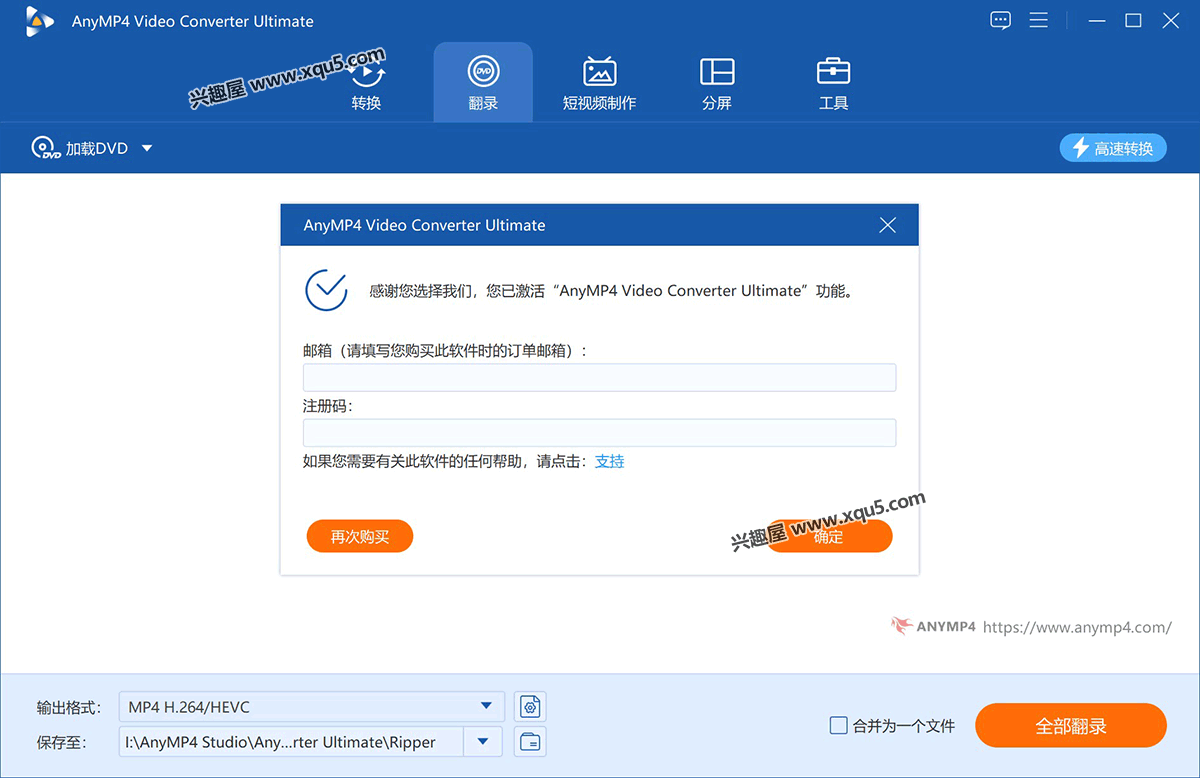
Task: Switch to the 翻录 (Ripper) tab
Action: pyautogui.click(x=483, y=84)
